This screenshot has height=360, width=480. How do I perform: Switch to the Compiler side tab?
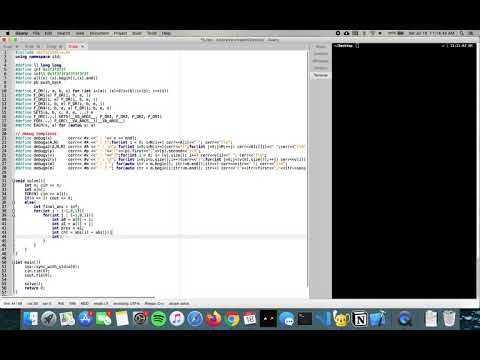pos(320,54)
